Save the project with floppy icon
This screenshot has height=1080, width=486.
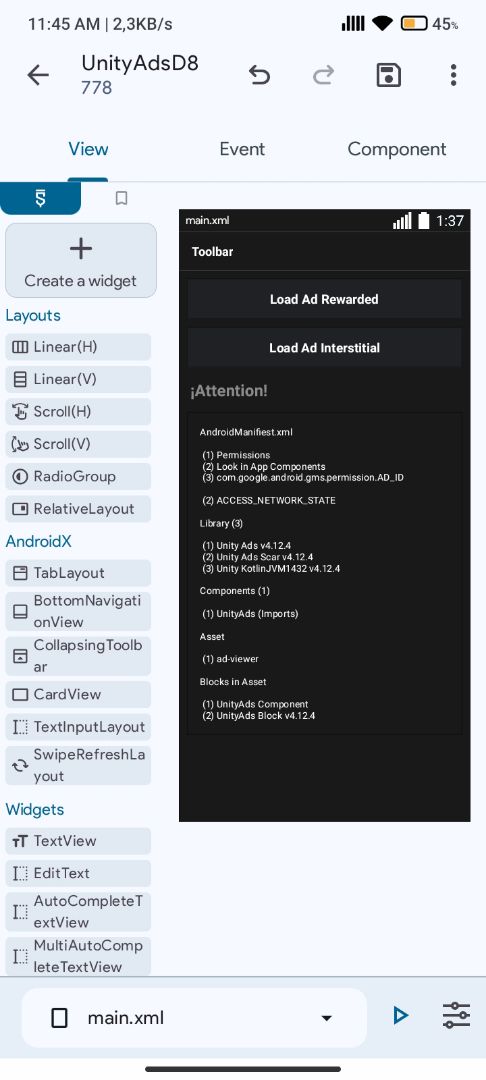point(389,74)
